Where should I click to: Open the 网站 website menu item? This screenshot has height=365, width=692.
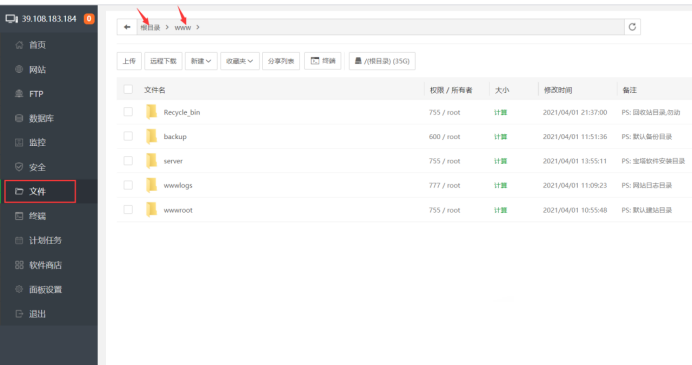49,69
